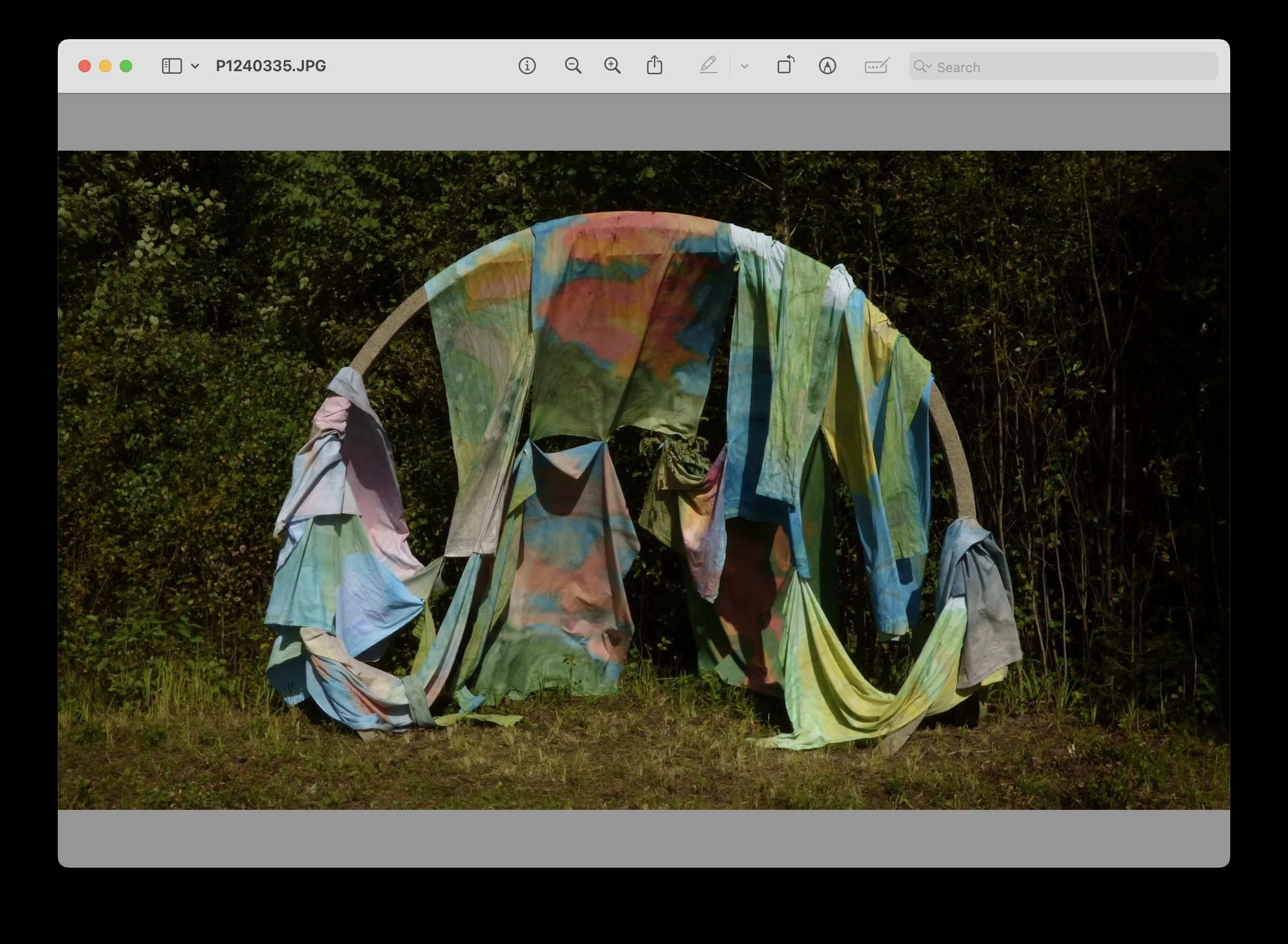Click the photo of draped fabric sculpture
The image size is (1288, 944).
[x=643, y=480]
